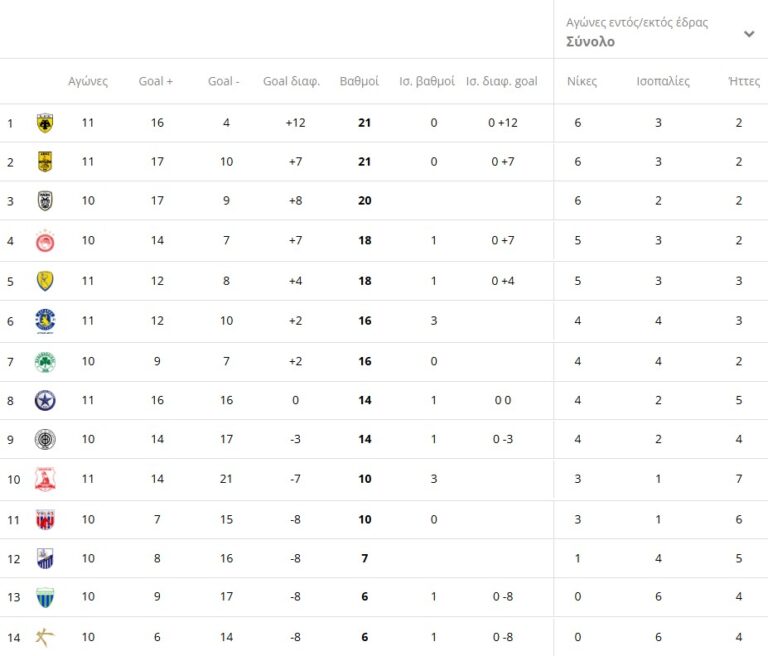Select the Olympiacos red crest in row 4

pos(45,241)
